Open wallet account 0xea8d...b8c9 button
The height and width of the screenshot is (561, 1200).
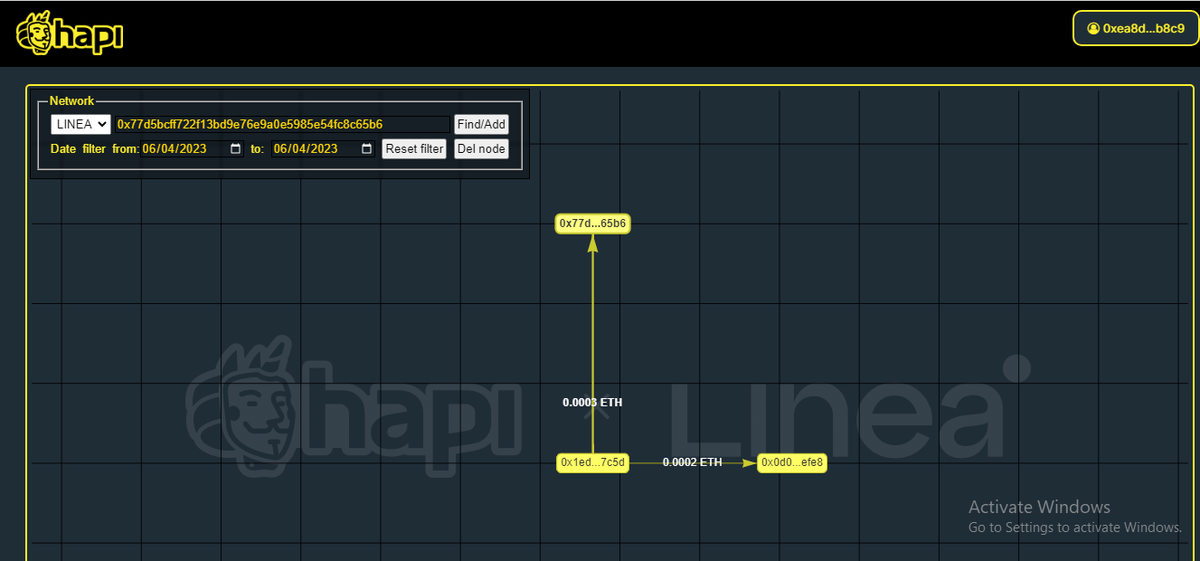(x=1135, y=28)
